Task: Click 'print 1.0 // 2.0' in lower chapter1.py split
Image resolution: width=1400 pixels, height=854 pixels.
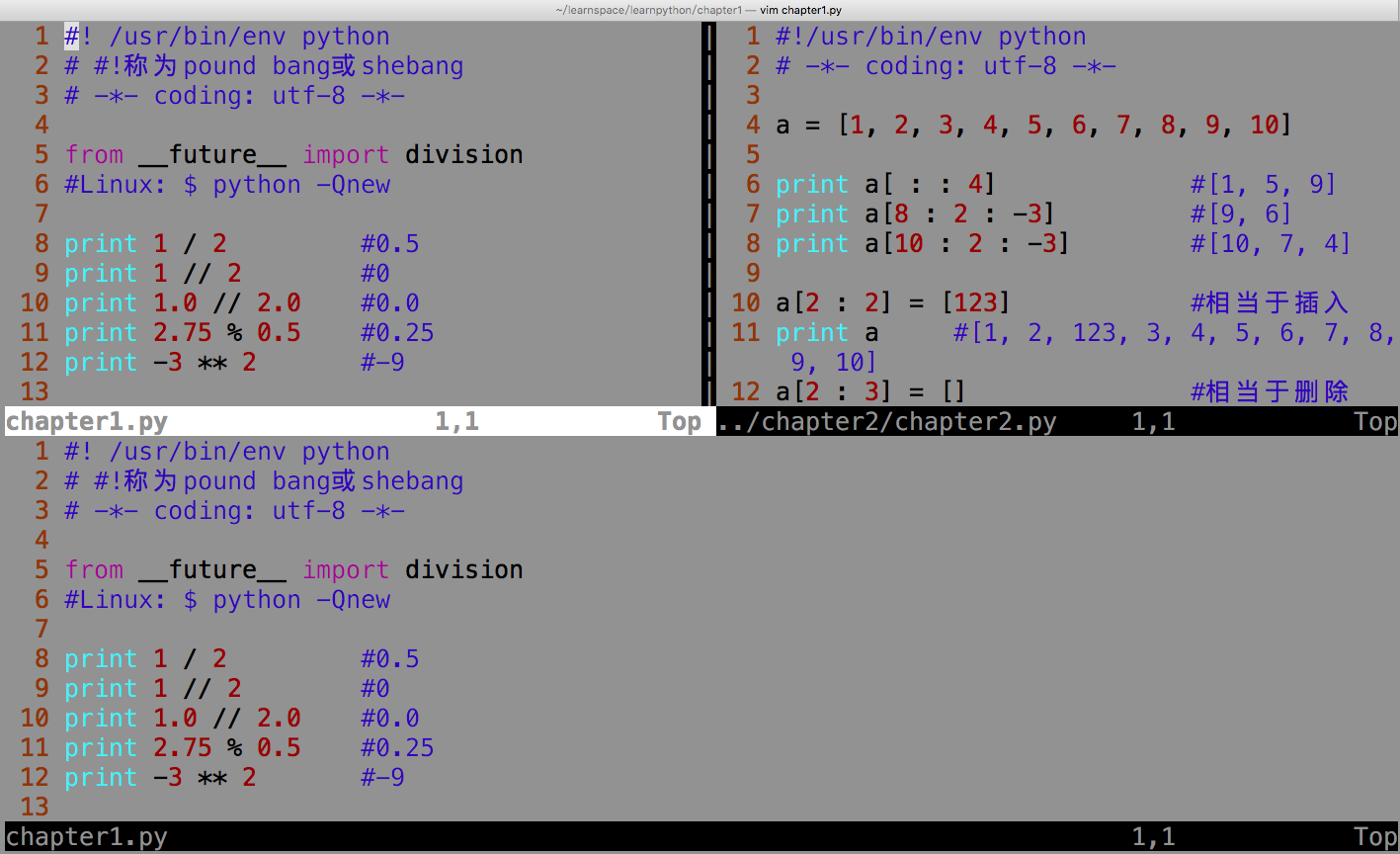Action: click(183, 719)
